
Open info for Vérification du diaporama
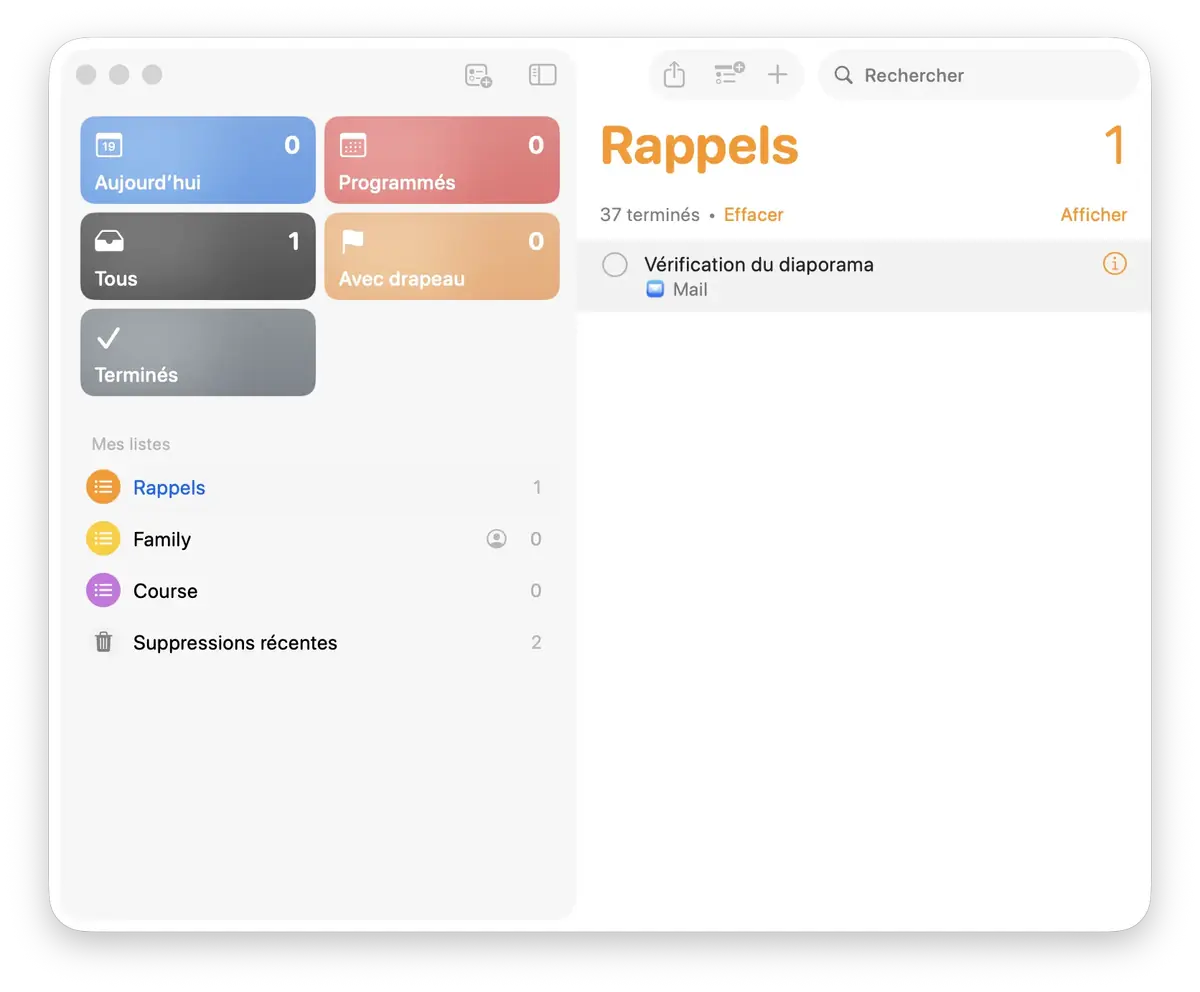(1114, 264)
